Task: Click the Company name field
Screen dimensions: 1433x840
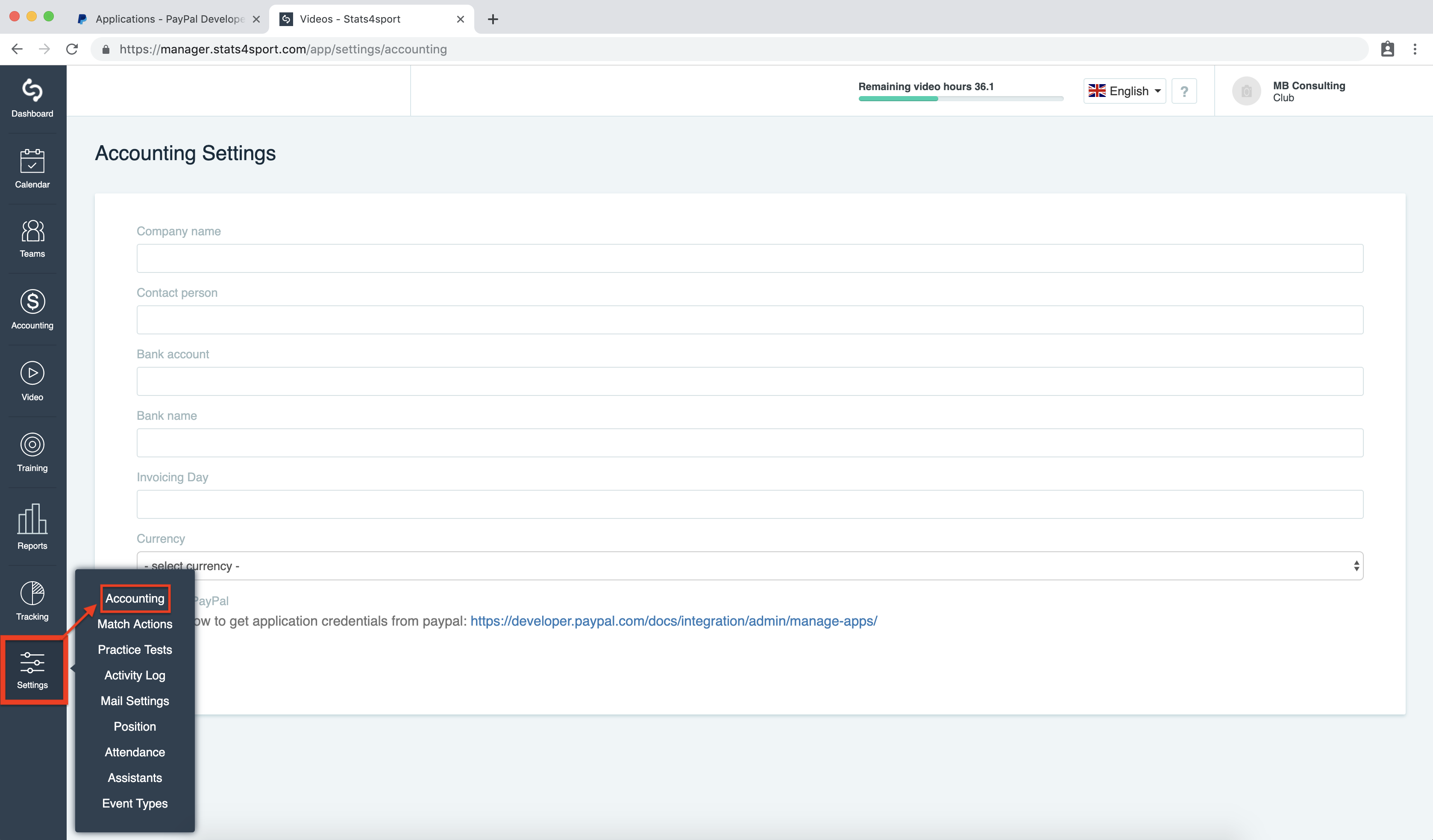Action: (x=749, y=258)
